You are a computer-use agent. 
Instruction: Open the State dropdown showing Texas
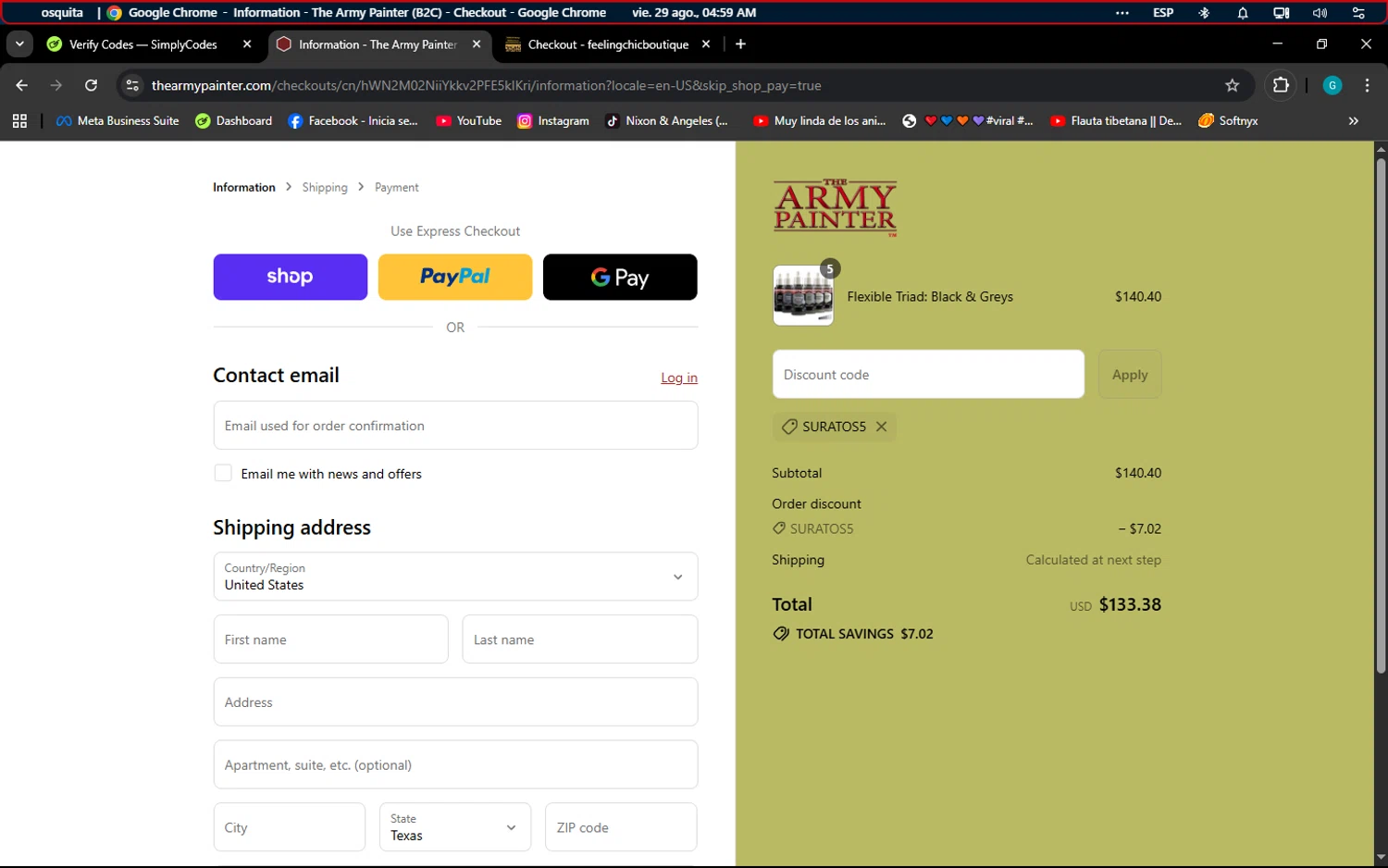coord(455,827)
